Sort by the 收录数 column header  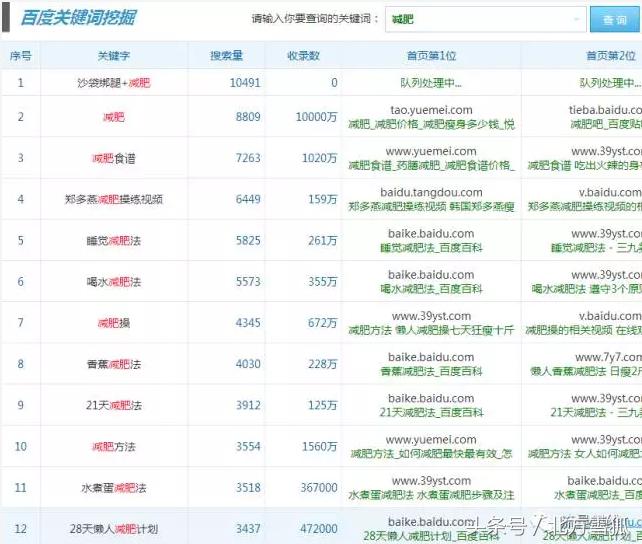coord(303,55)
